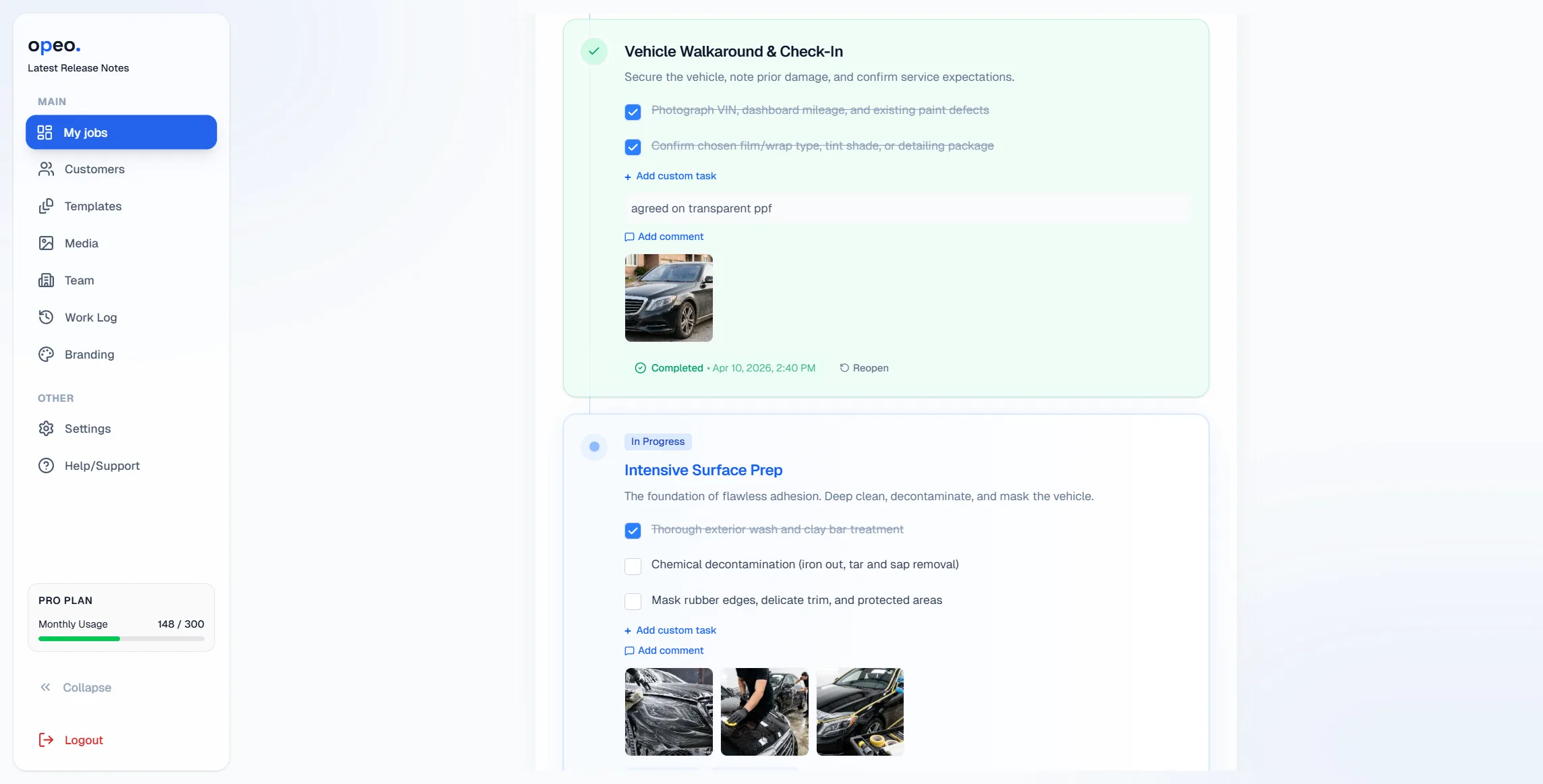
Task: Select Work Log in sidebar
Action: [x=121, y=318]
